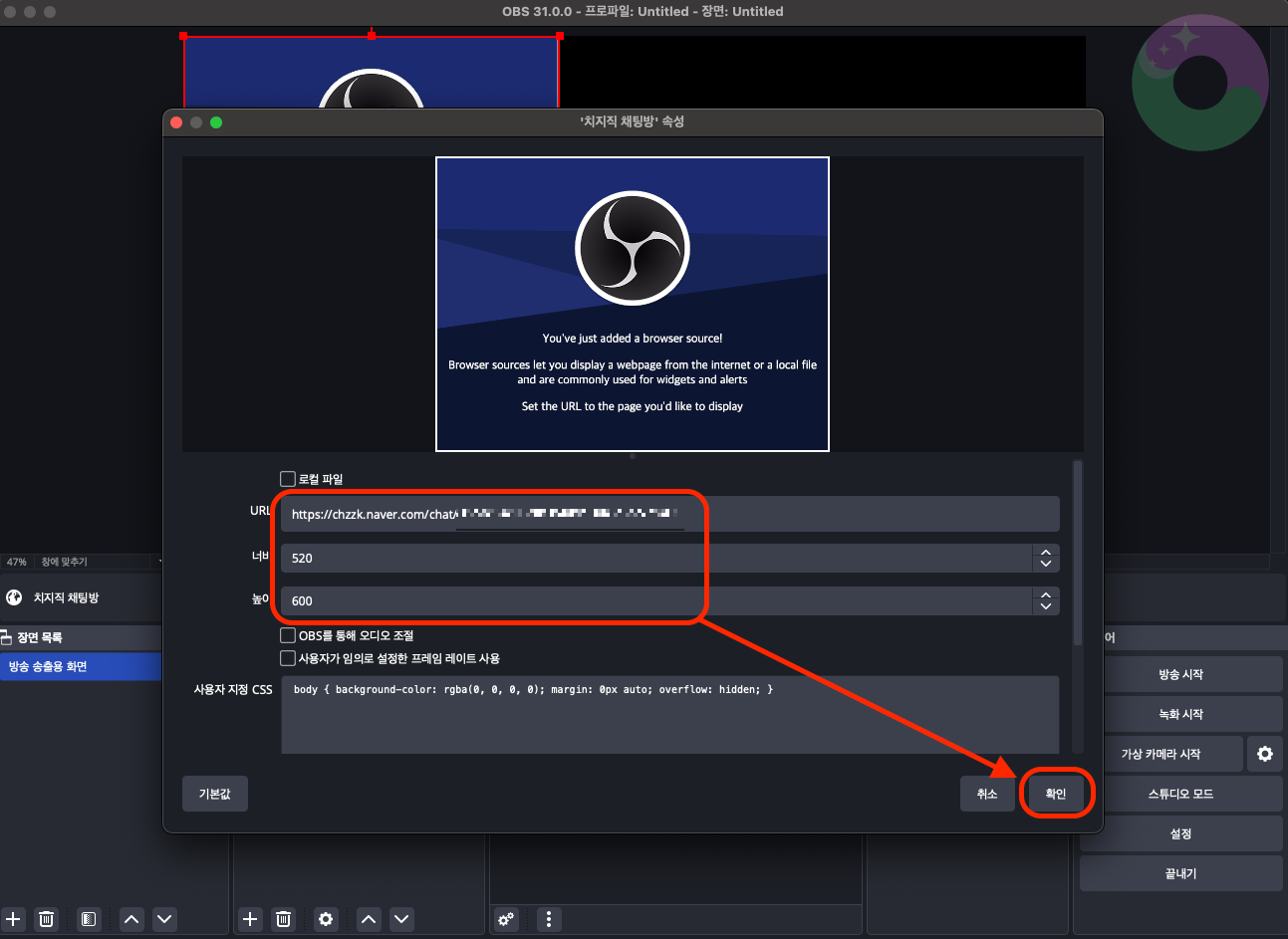Viewport: 1288px width, 939px height.
Task: Click 가상 카메라 시작 button
Action: tap(1161, 754)
